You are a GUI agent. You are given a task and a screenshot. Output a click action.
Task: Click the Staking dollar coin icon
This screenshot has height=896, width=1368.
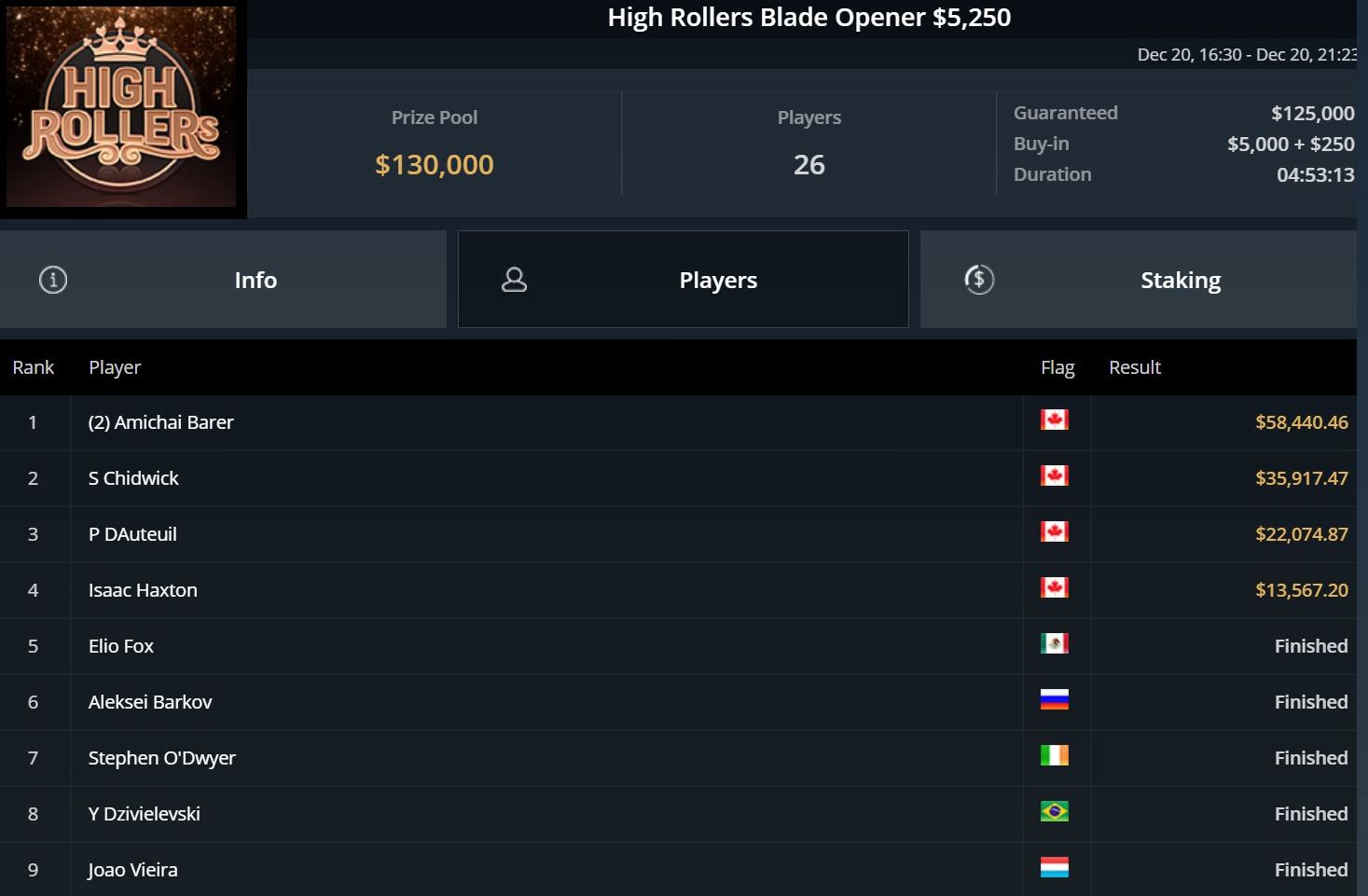coord(979,280)
